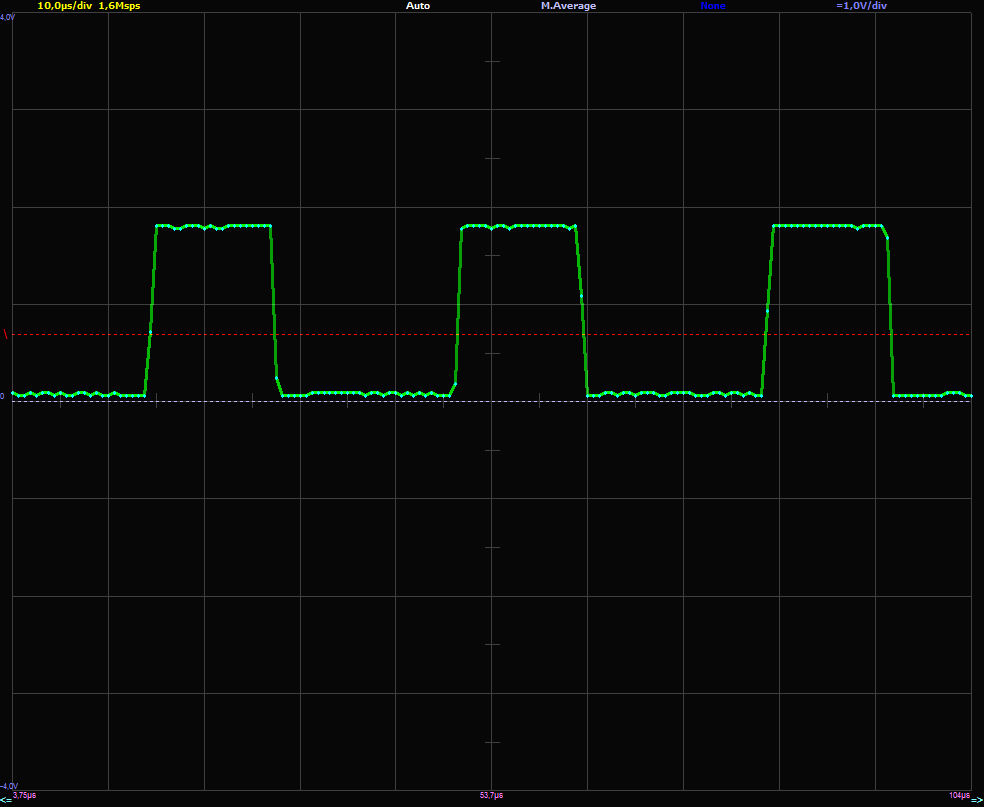The image size is (984, 807).
Task: Select the M.Average acquisition mode label
Action: click(x=568, y=6)
